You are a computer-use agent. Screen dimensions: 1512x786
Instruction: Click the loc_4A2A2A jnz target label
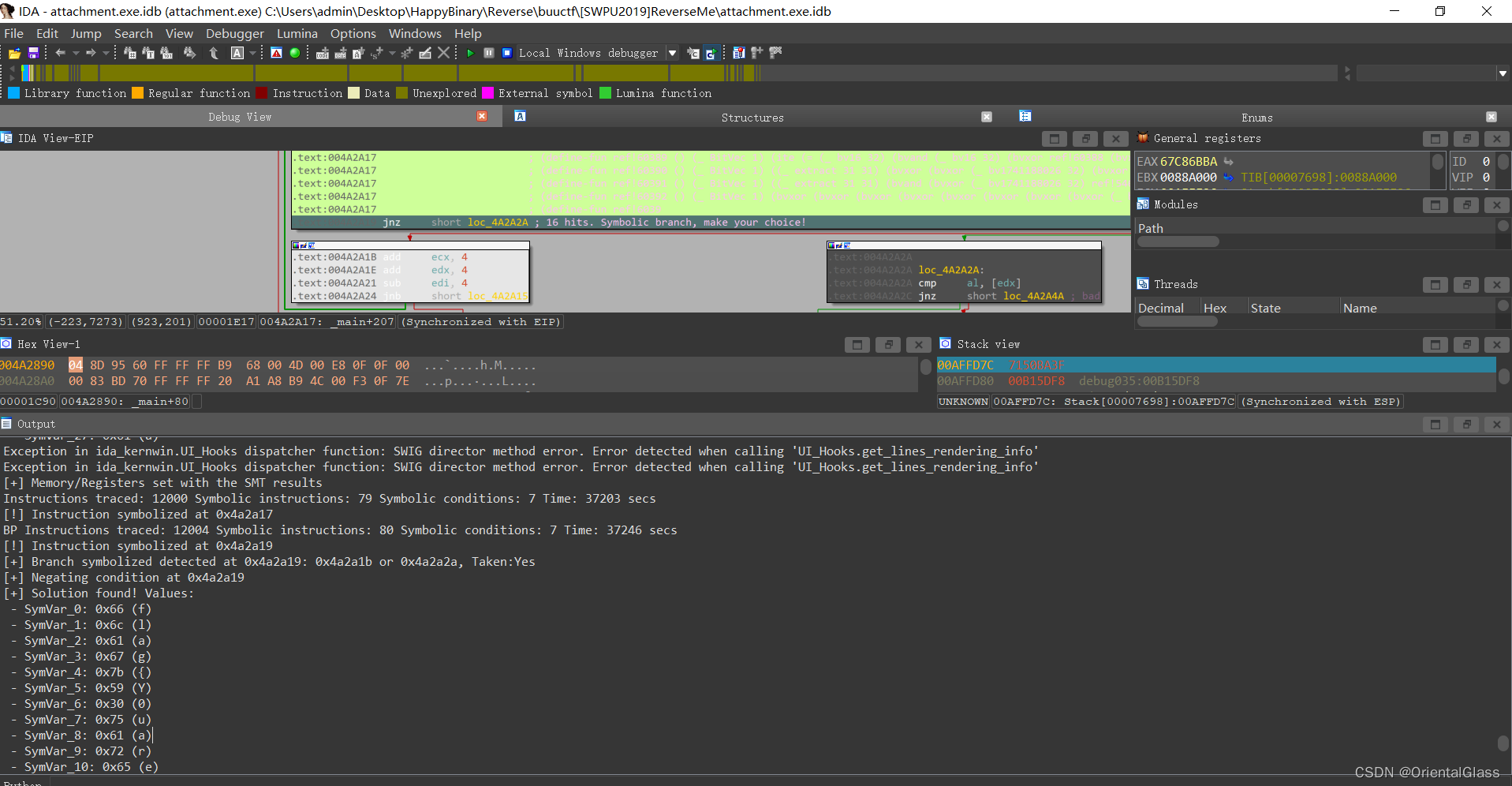click(498, 223)
